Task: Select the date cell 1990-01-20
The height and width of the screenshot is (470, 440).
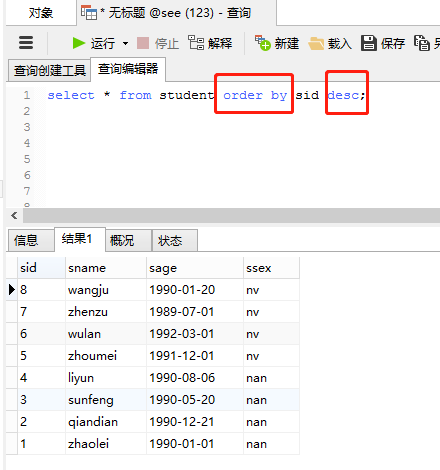Action: pos(195,290)
